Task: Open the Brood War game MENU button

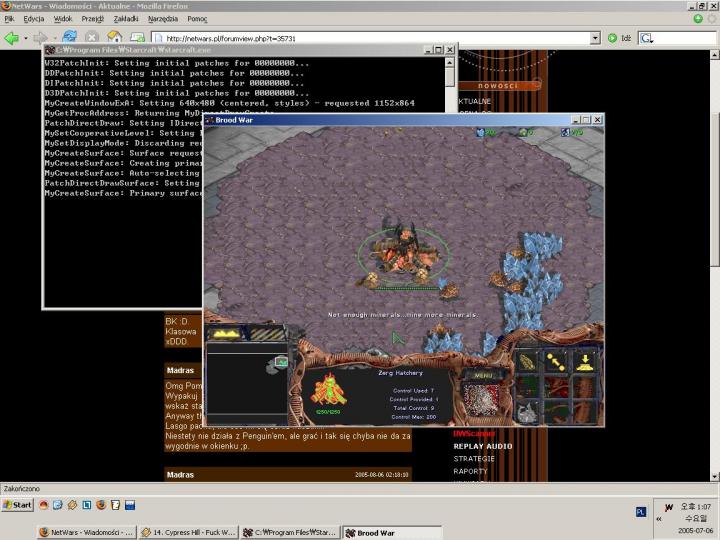Action: (x=483, y=375)
